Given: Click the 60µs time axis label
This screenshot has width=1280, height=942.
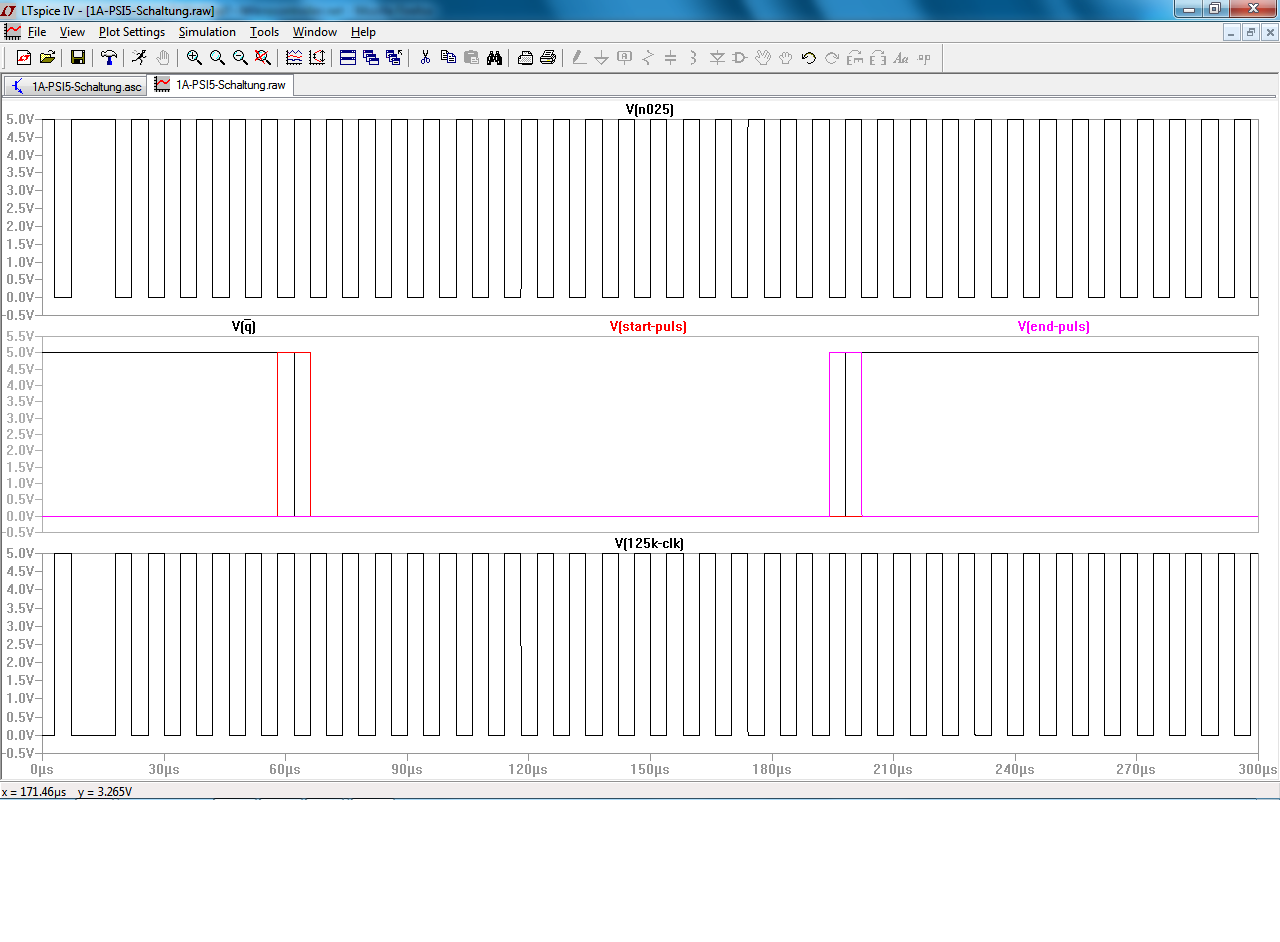Looking at the screenshot, I should [x=285, y=769].
